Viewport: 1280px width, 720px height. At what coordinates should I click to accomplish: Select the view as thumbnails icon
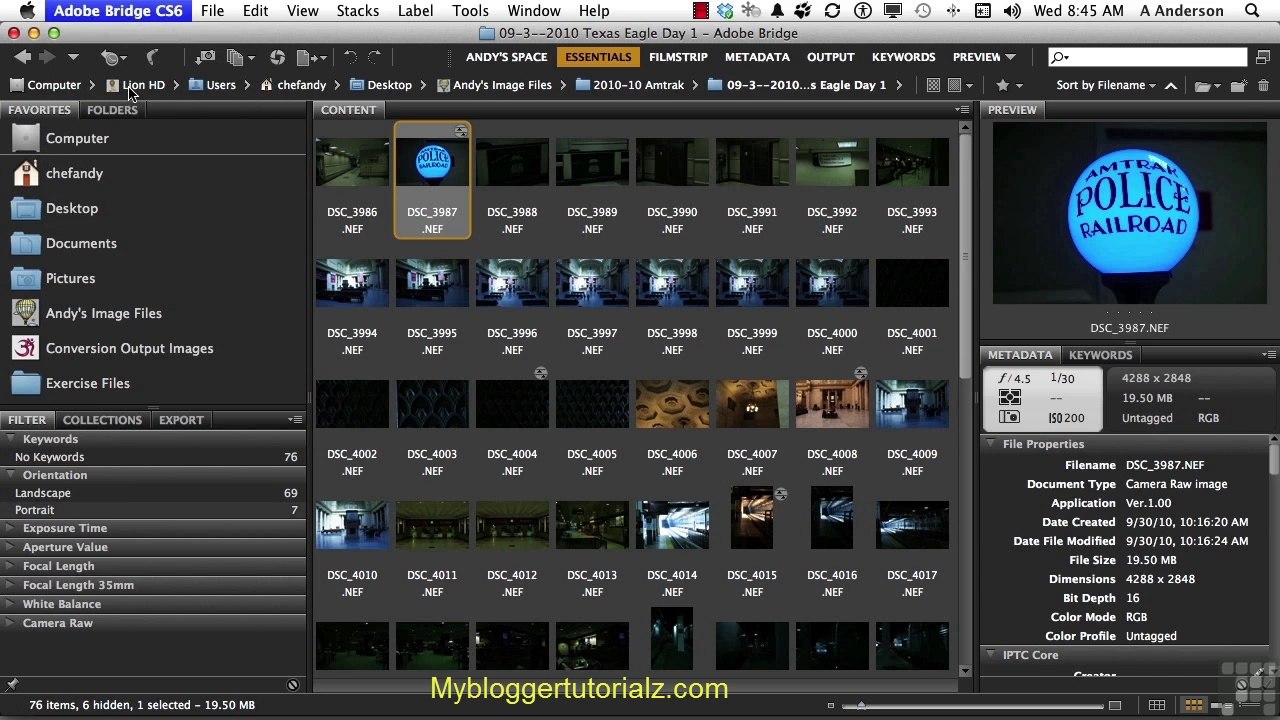click(x=1193, y=705)
